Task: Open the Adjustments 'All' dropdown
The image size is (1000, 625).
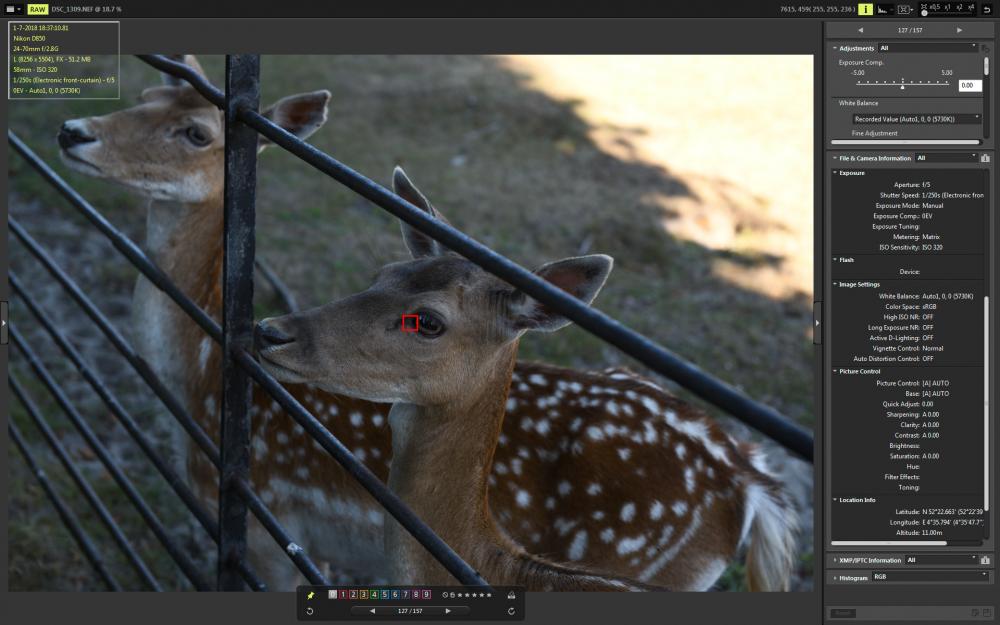Action: [x=928, y=48]
